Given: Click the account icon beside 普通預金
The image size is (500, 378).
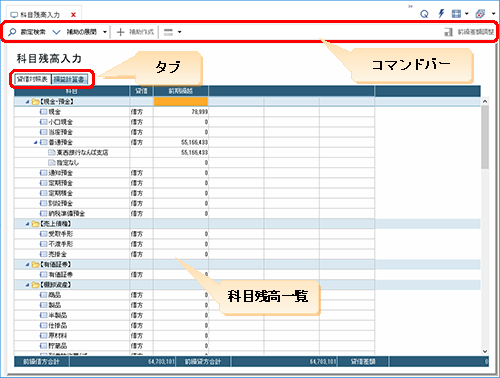Looking at the screenshot, I should point(43,142).
